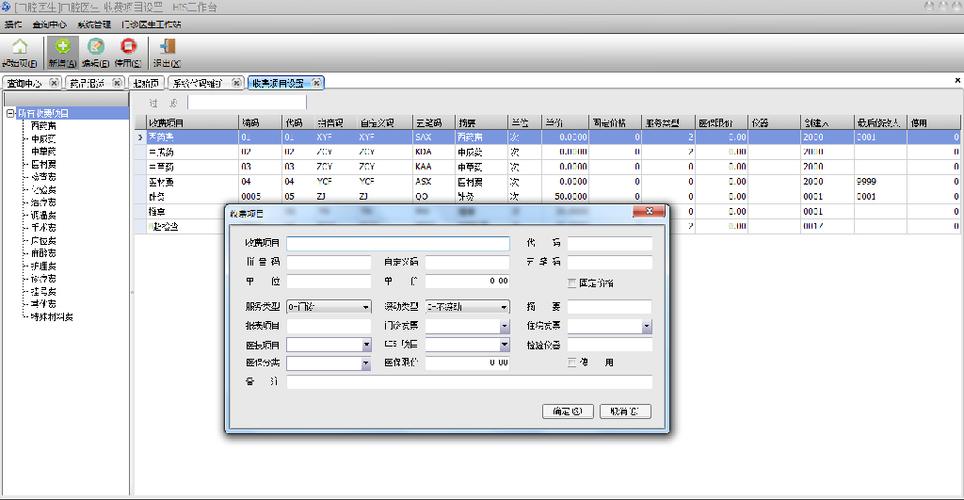This screenshot has height=500, width=964.
Task: Select the table row with 五笔码 KAA
Action: point(547,167)
